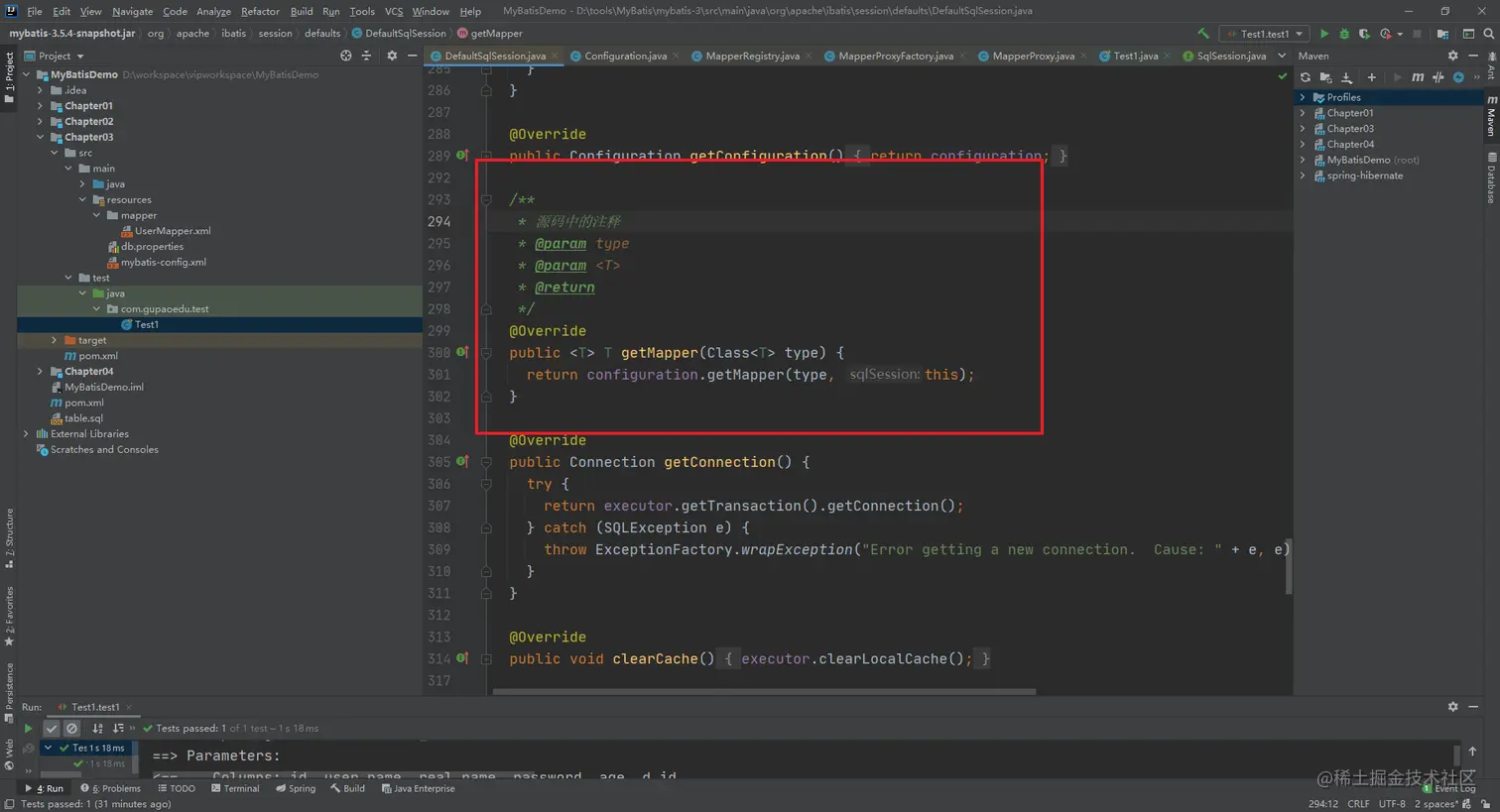This screenshot has width=1500, height=812.
Task: Hide the Maven panel with minus icon
Action: pos(1473,56)
